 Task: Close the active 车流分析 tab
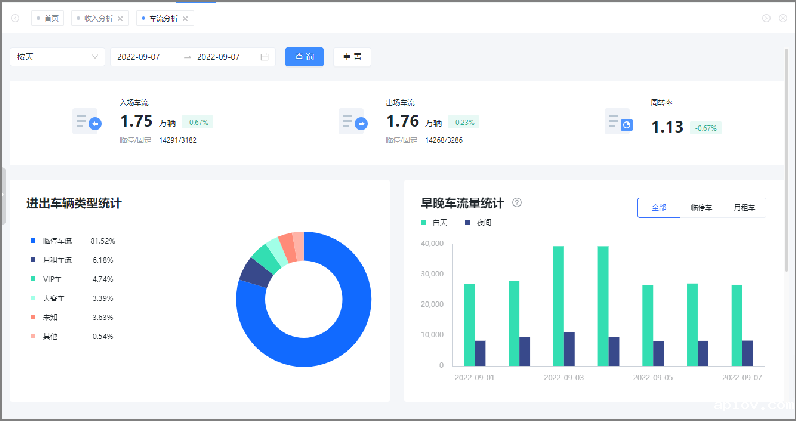185,18
